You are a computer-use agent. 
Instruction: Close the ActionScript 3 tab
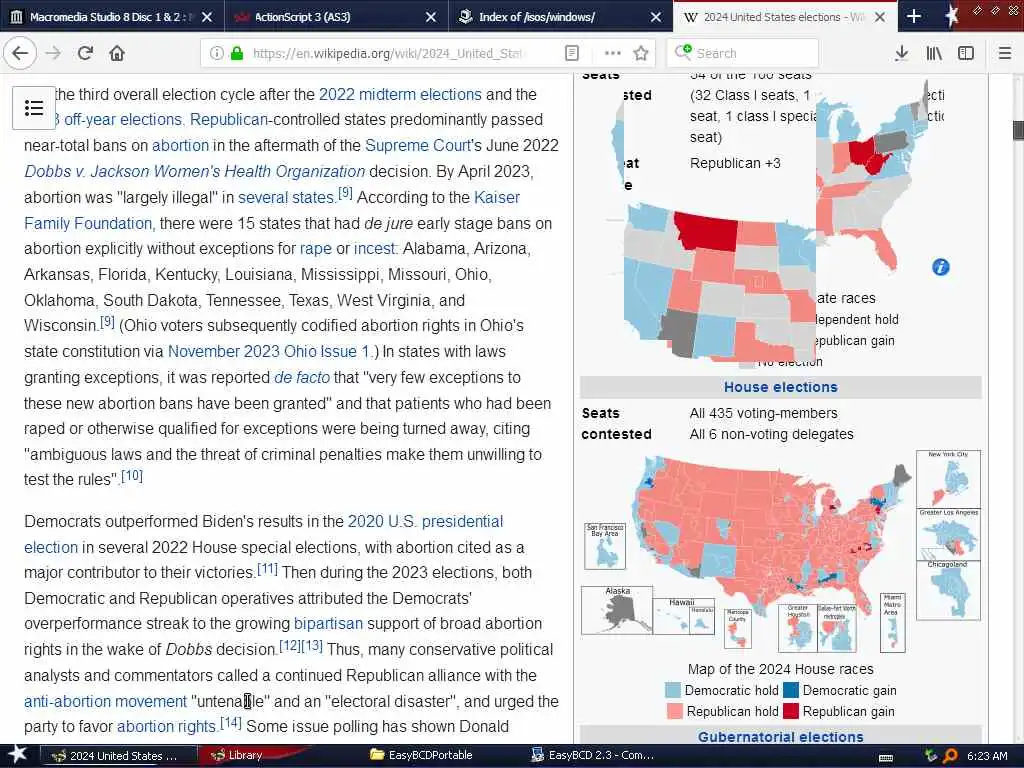pyautogui.click(x=431, y=17)
